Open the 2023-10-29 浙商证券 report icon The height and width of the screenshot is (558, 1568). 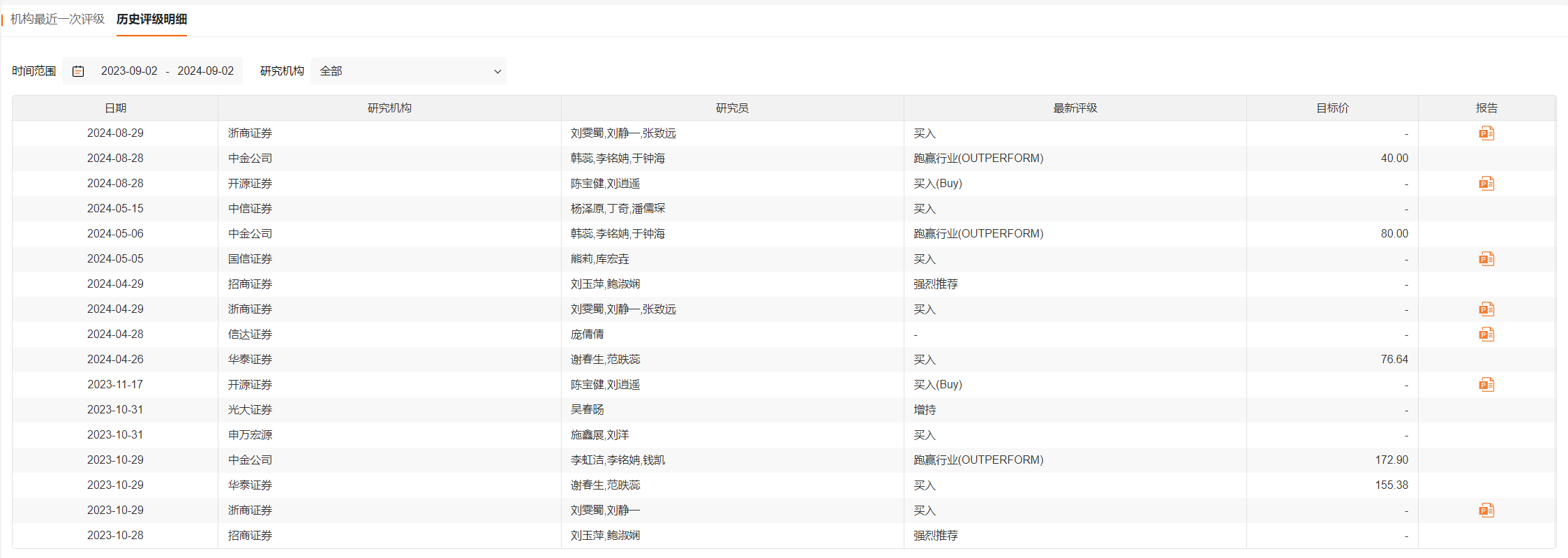1486,511
